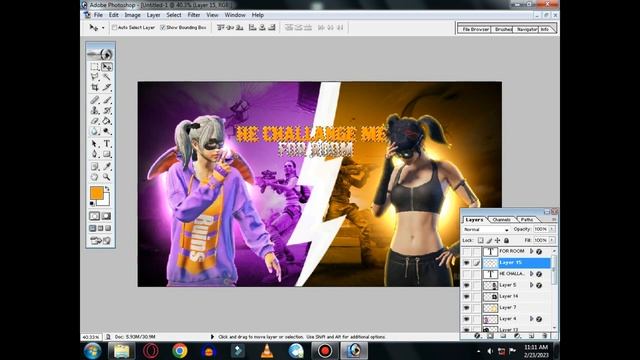Show the HE CHALLA text layer

click(467, 274)
